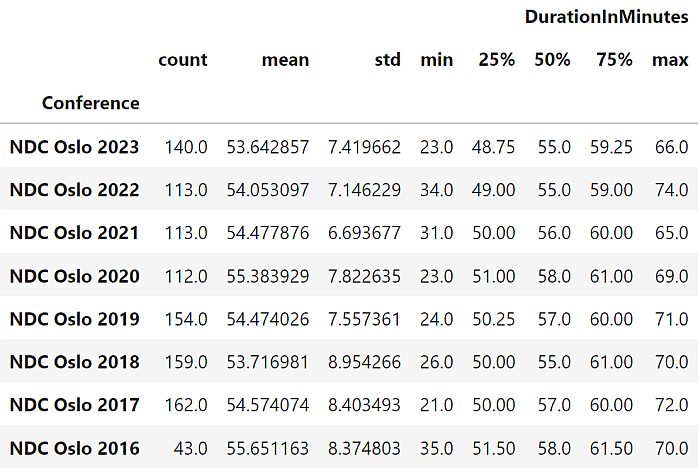700x468 pixels.
Task: Click min value 35.0
Action: [437, 448]
